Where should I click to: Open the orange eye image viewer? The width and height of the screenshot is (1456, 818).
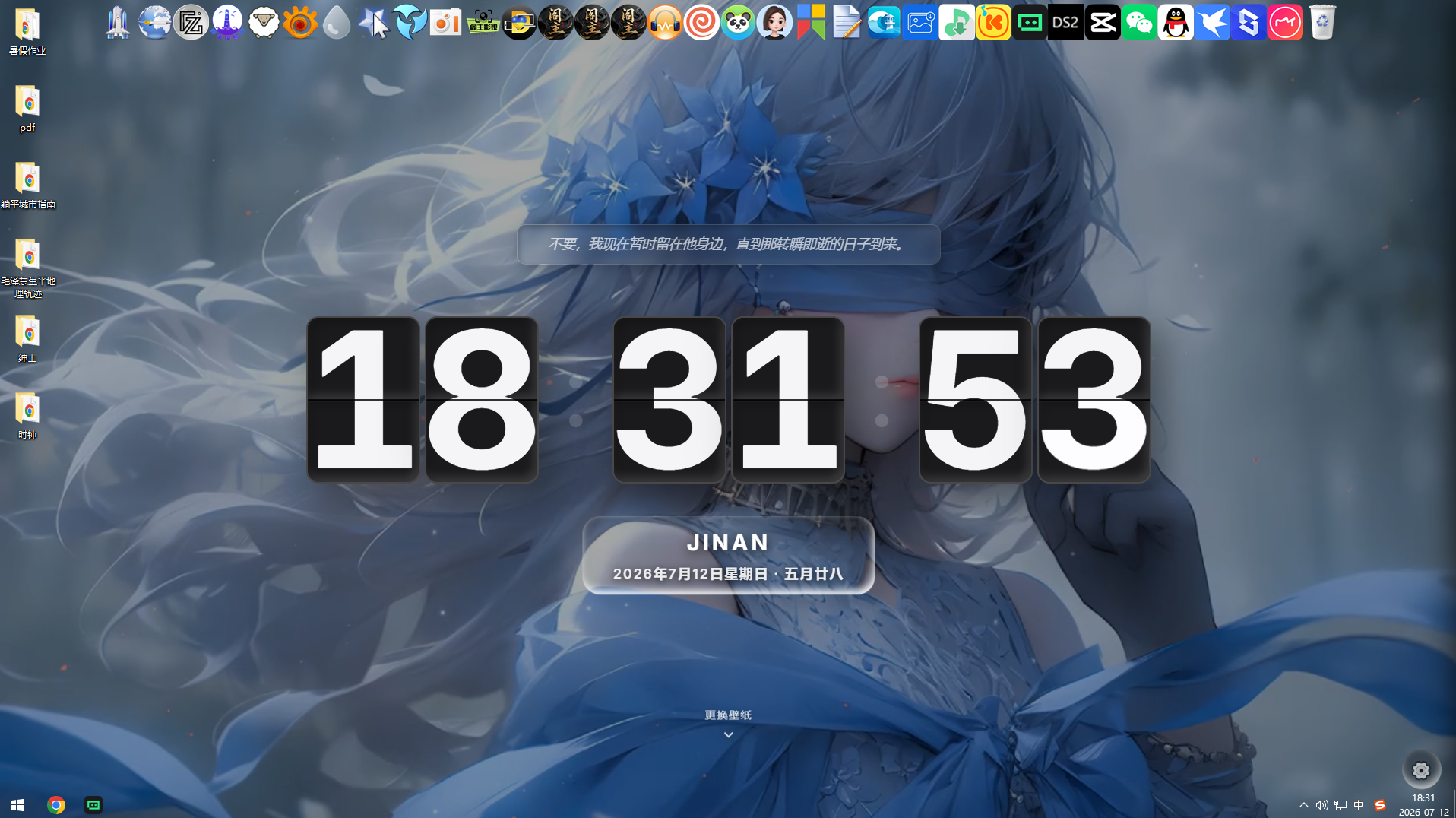(300, 22)
